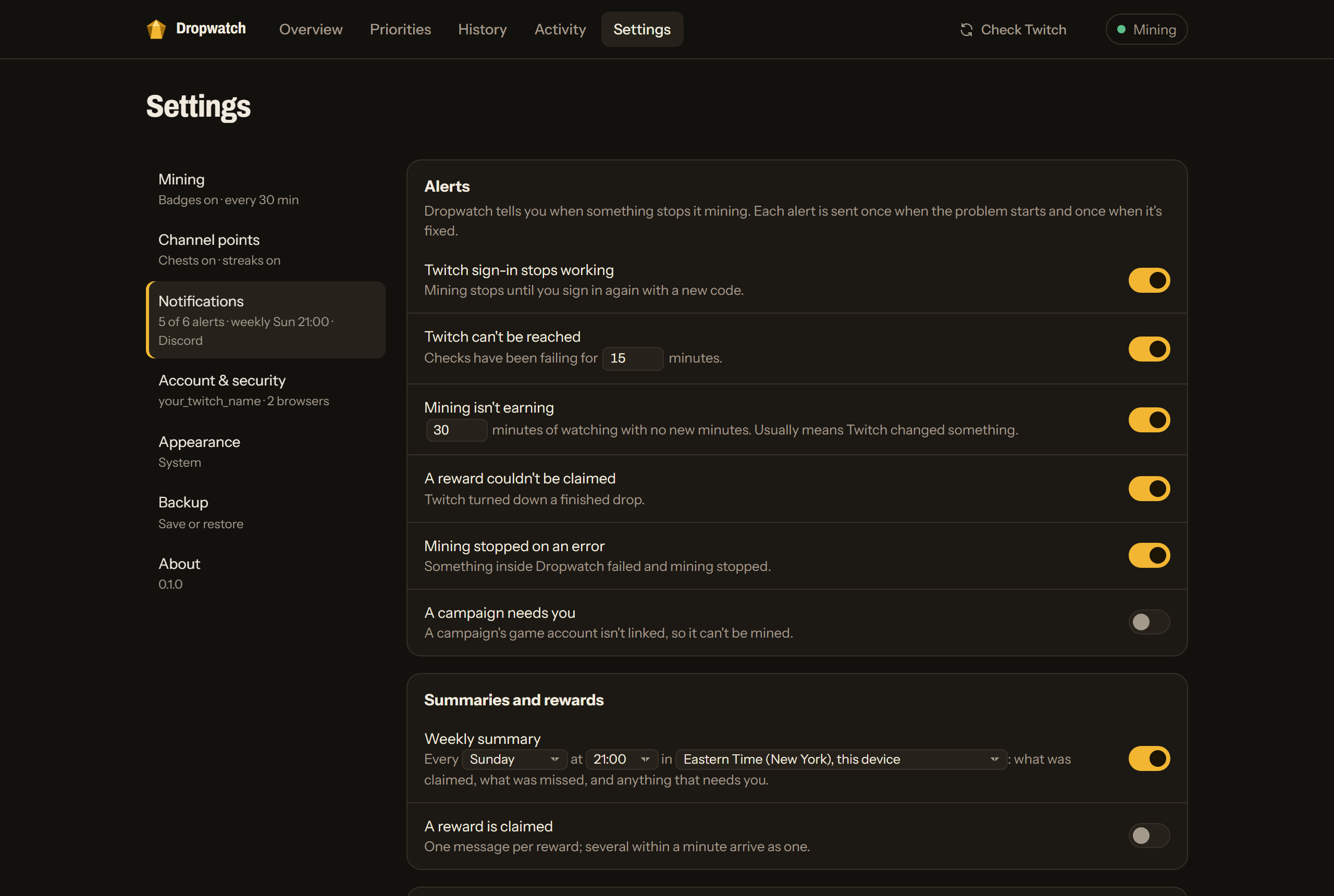
Task: Toggle the Twitch can't be reached alert
Action: click(x=1149, y=349)
